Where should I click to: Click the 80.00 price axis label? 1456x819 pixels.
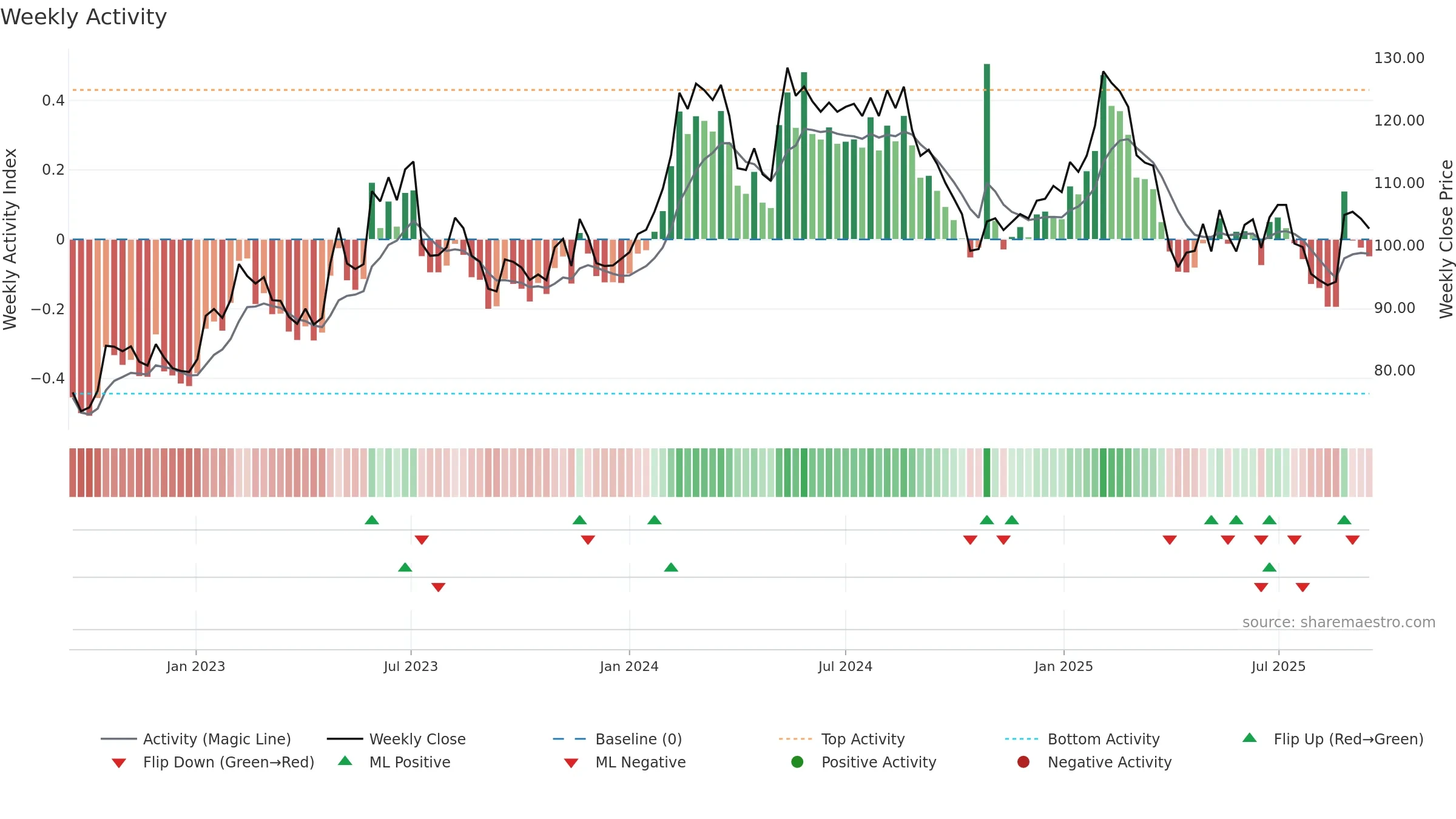click(1394, 371)
